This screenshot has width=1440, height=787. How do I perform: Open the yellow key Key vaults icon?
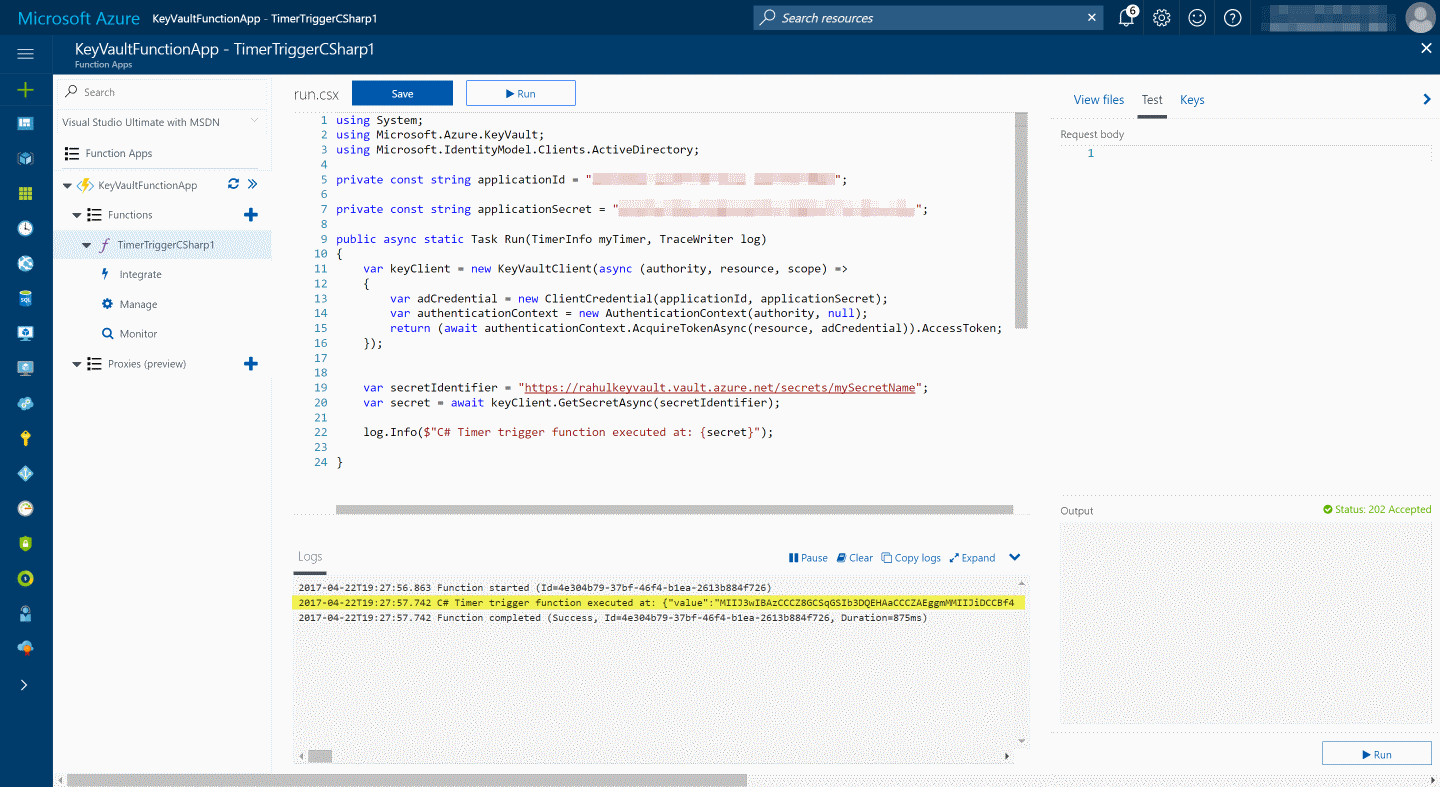[26, 438]
